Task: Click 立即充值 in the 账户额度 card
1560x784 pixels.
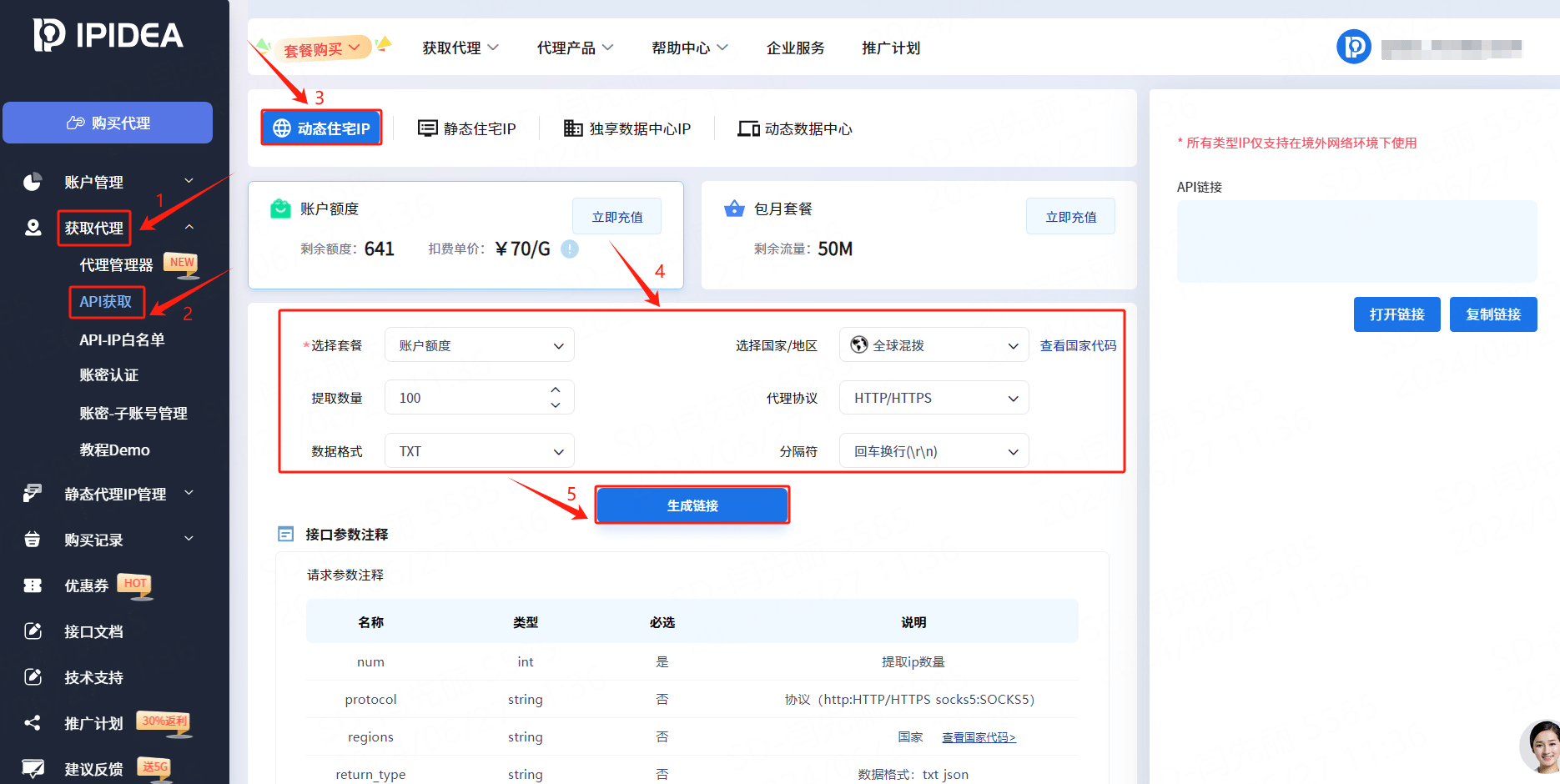Action: pyautogui.click(x=617, y=217)
